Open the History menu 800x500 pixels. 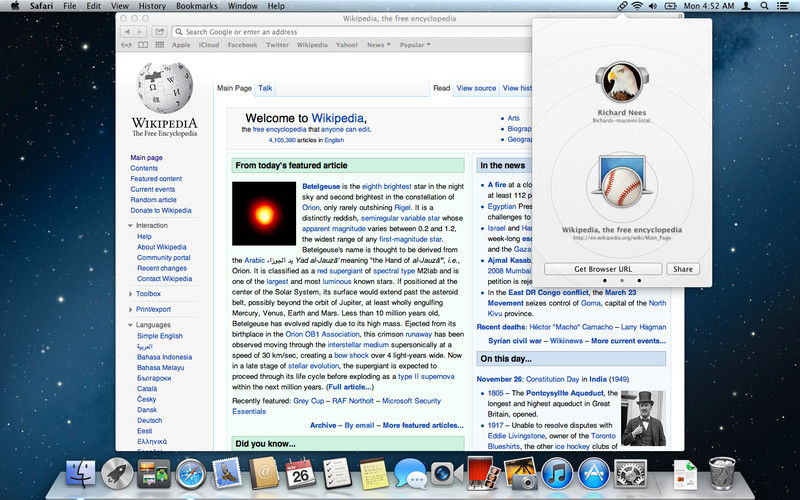coord(152,6)
